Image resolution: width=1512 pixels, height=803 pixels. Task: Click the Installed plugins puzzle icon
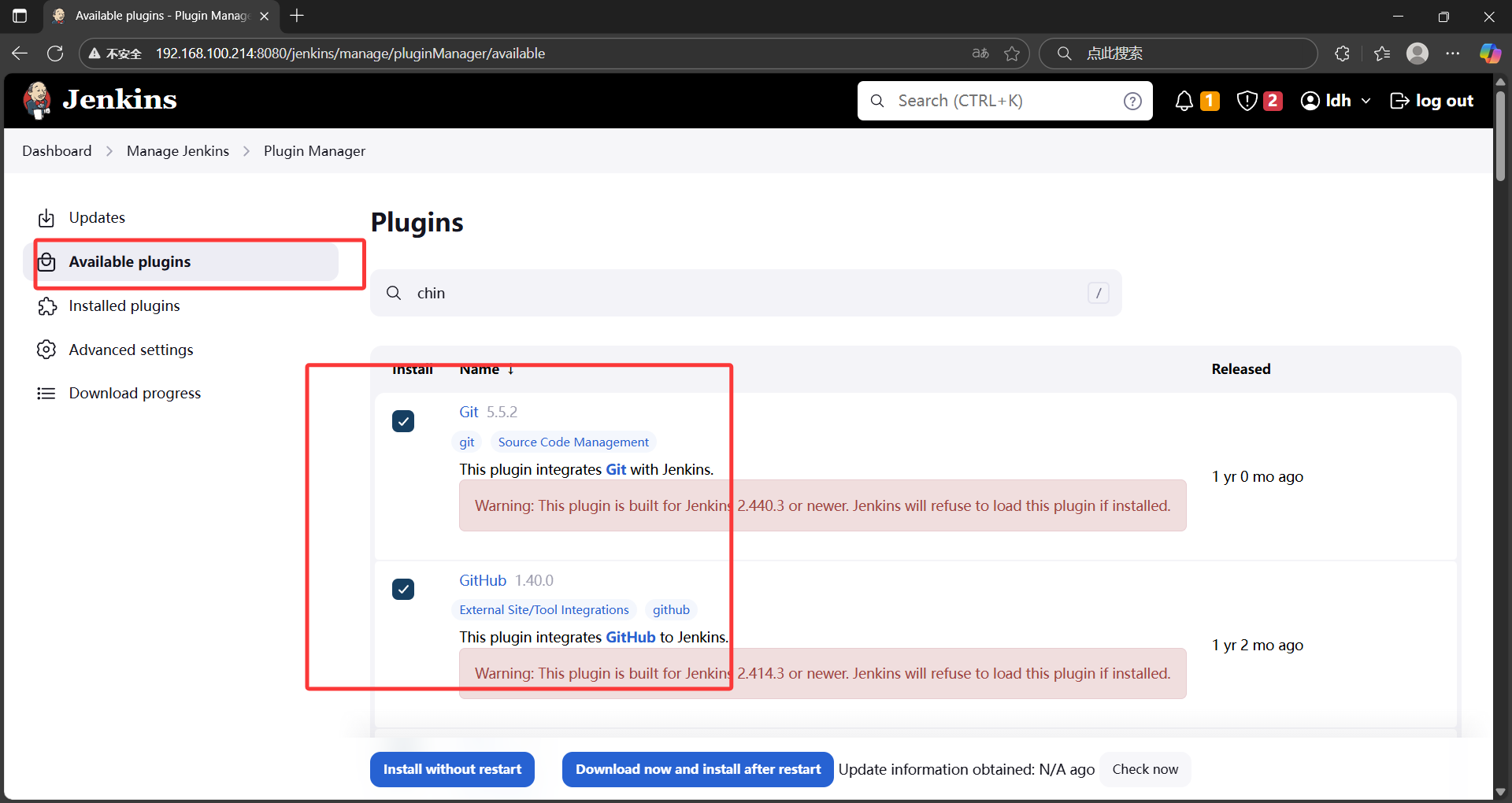[x=46, y=306]
